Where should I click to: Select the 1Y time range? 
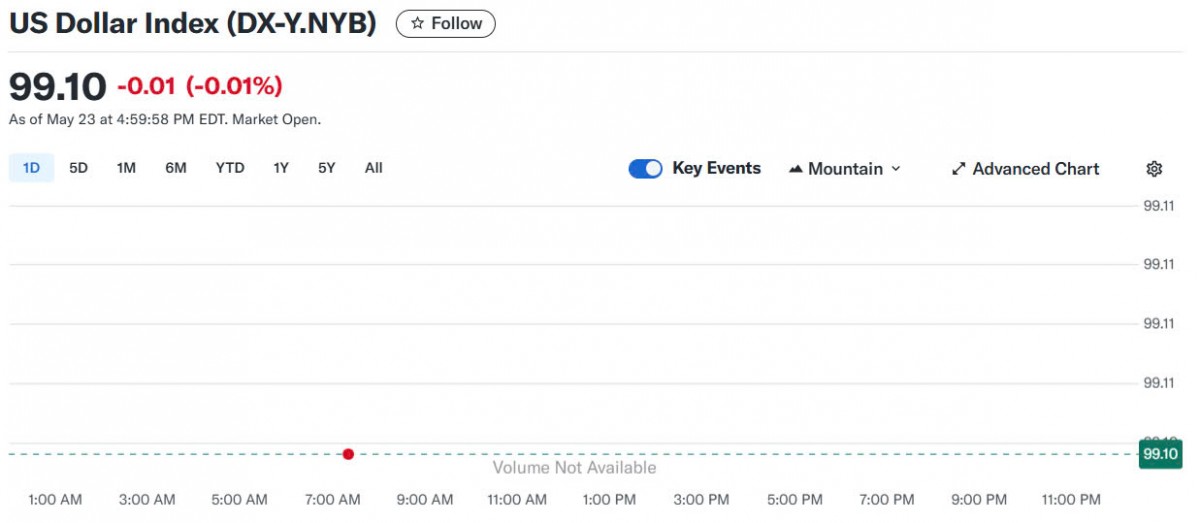tap(281, 168)
